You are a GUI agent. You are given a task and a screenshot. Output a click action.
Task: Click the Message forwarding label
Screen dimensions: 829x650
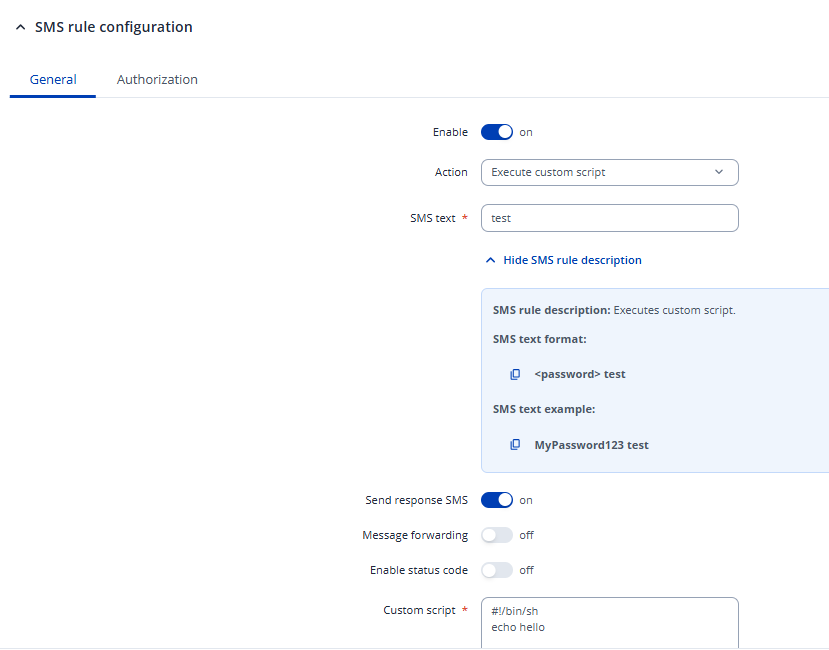tap(415, 535)
